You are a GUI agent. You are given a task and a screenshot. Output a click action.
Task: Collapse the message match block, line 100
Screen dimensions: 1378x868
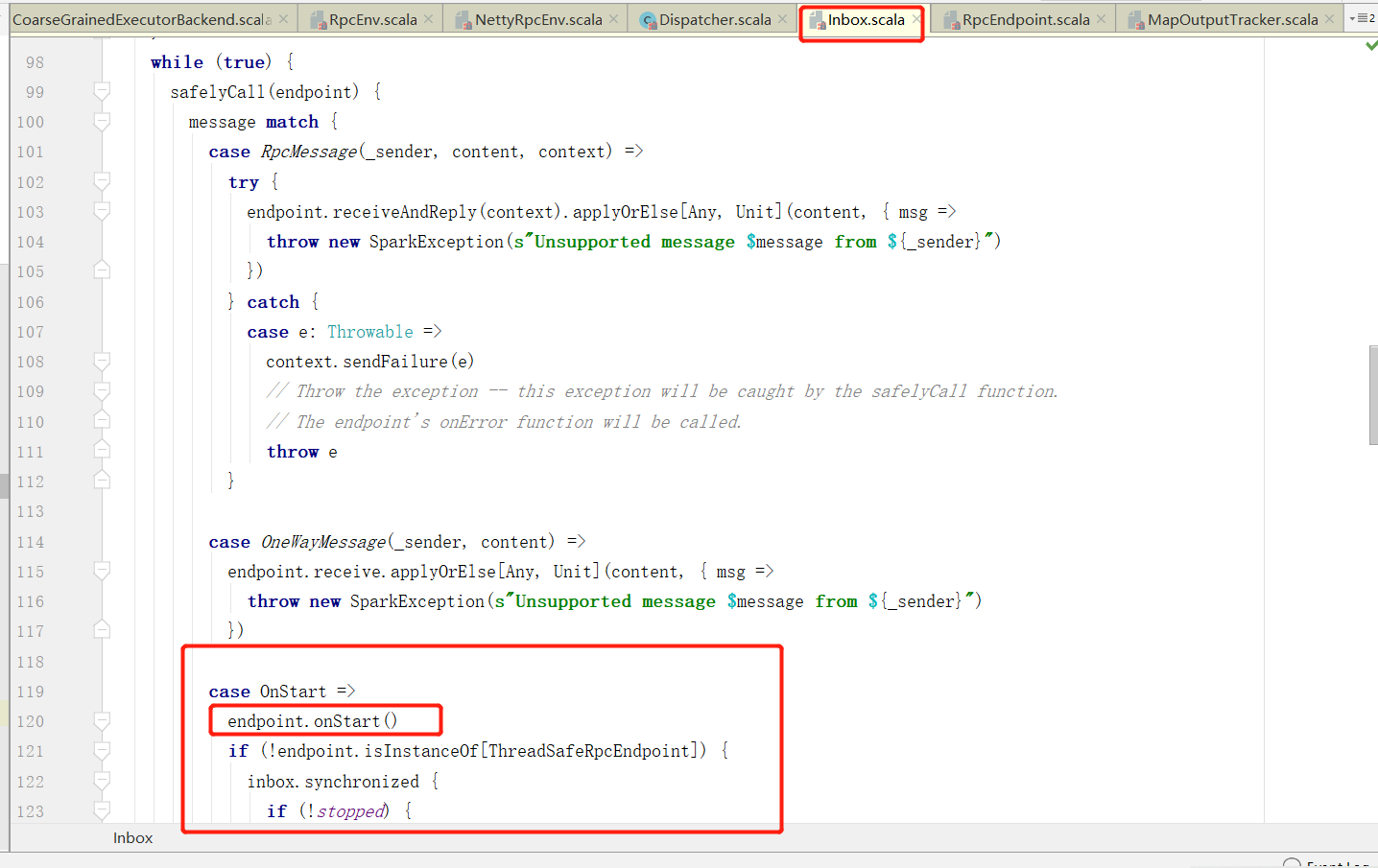(102, 122)
